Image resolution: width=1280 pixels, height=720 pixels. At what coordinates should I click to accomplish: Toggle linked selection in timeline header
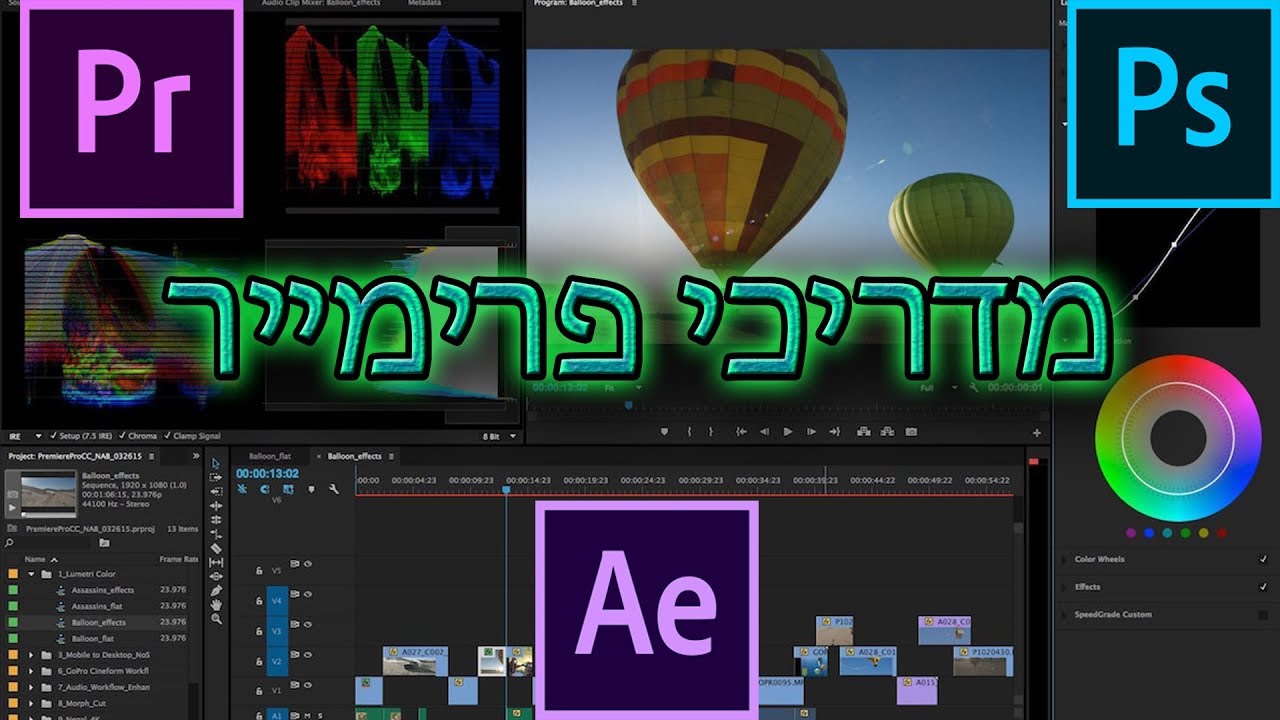tap(288, 489)
